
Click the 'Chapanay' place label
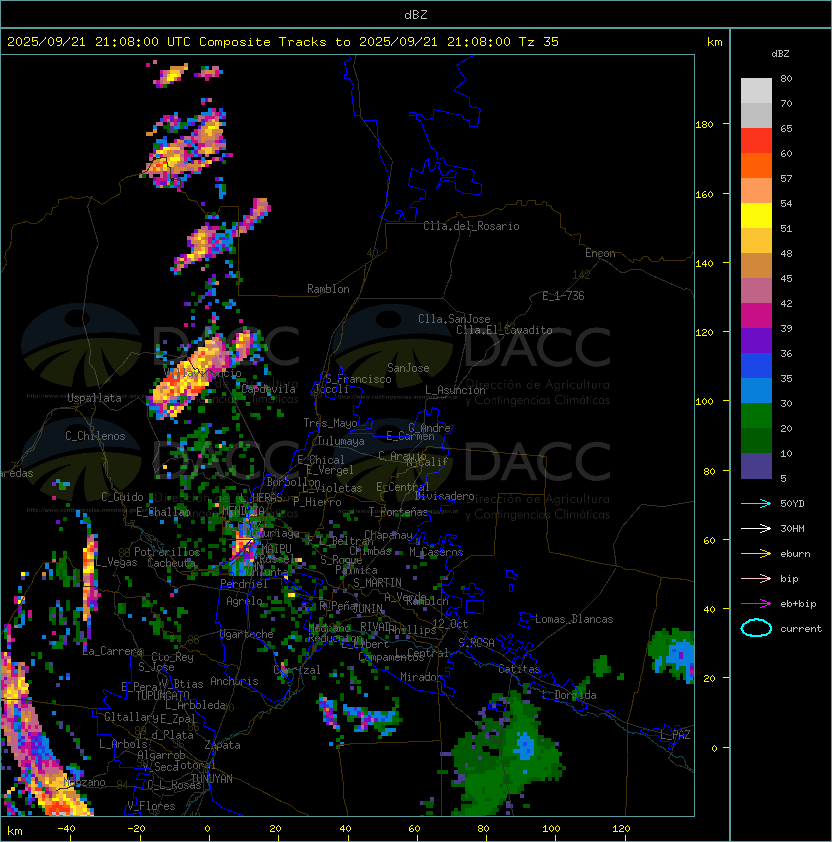pyautogui.click(x=388, y=535)
